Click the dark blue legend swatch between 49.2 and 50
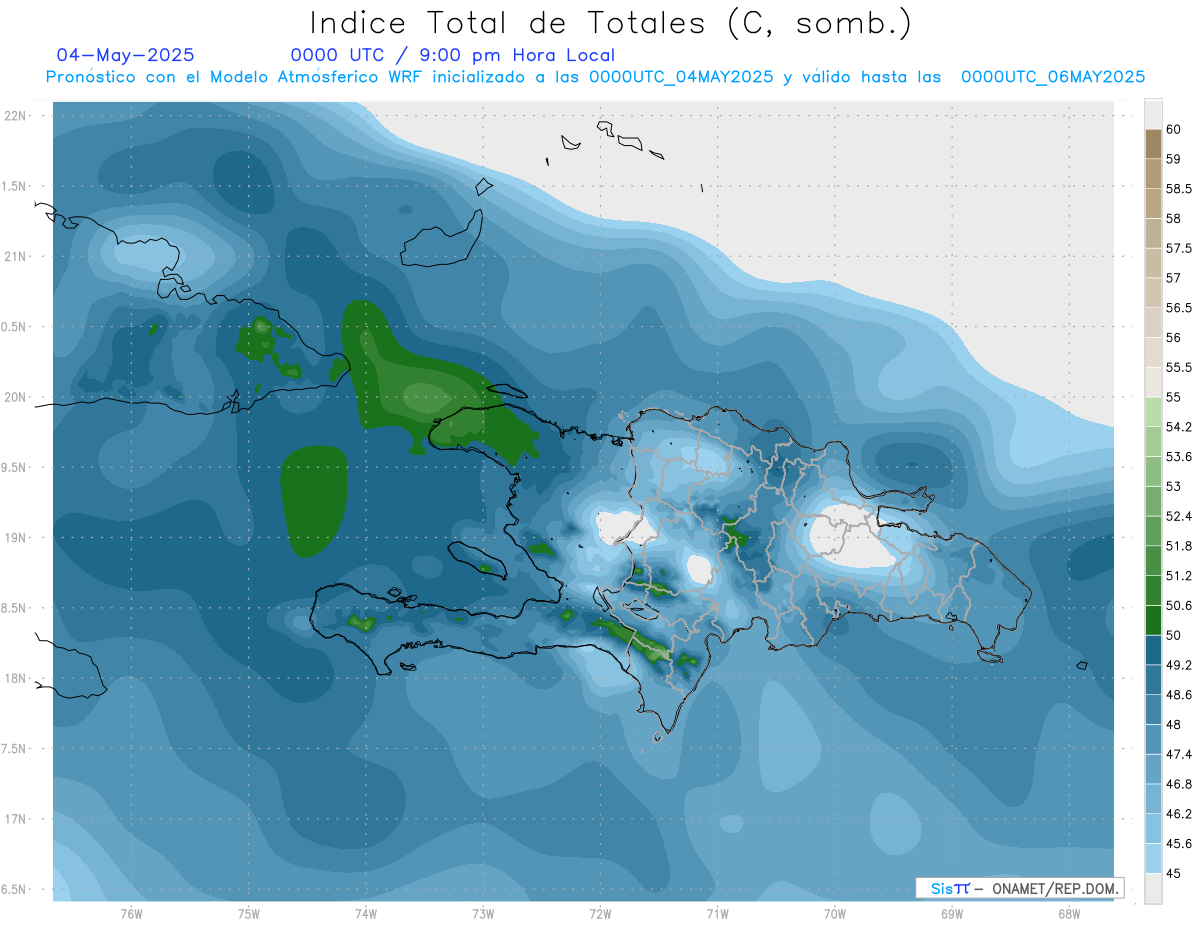Screen dimensions: 1200x927 (x=1153, y=650)
